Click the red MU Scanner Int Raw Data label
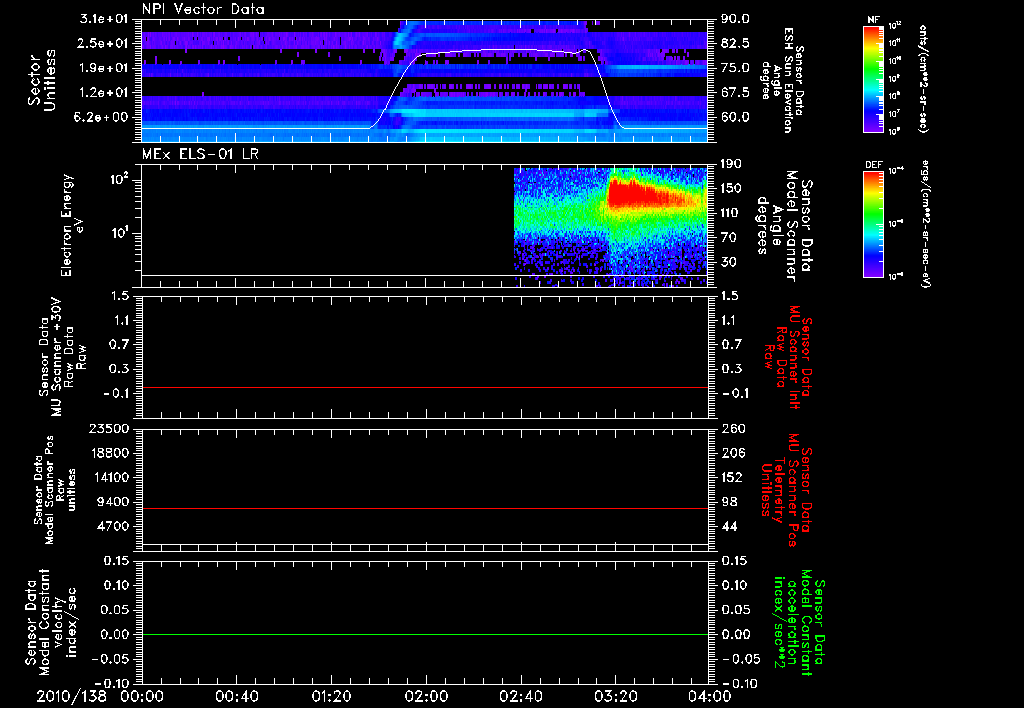Screen dimensions: 1024x708 786,357
